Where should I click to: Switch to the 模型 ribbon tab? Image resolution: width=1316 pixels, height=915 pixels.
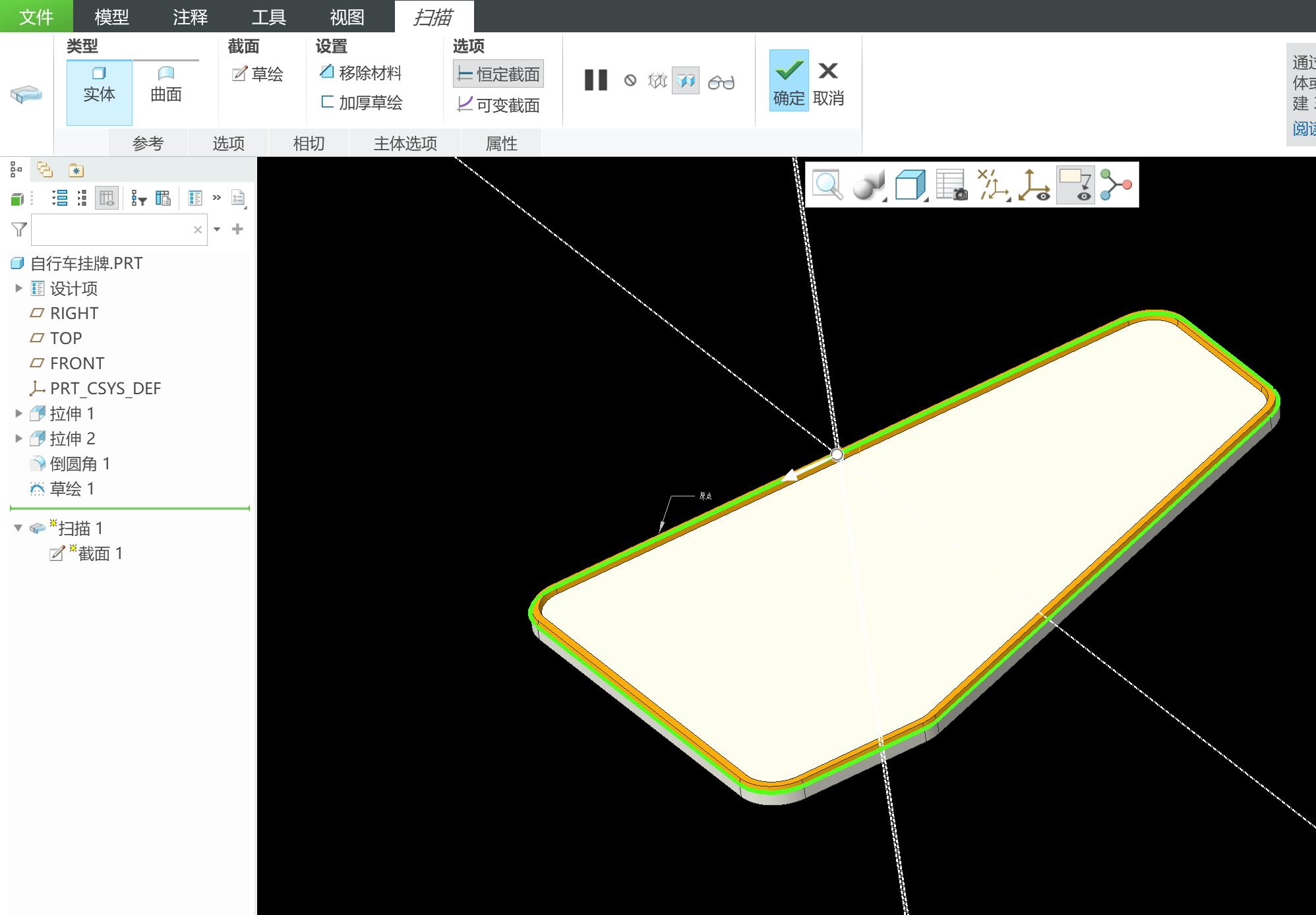coord(111,16)
